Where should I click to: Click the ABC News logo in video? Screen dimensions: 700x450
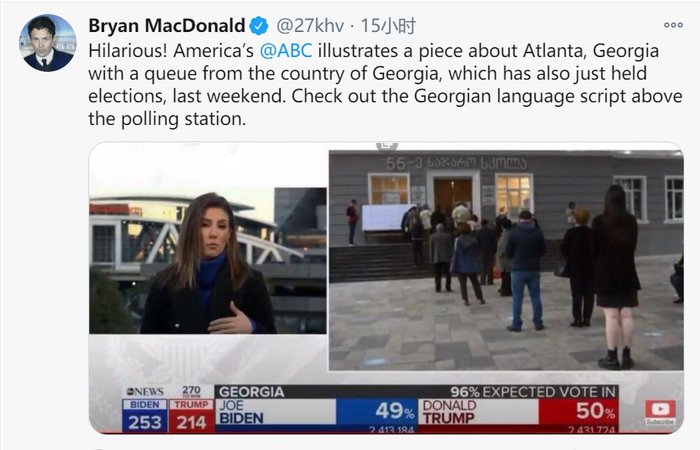(143, 392)
